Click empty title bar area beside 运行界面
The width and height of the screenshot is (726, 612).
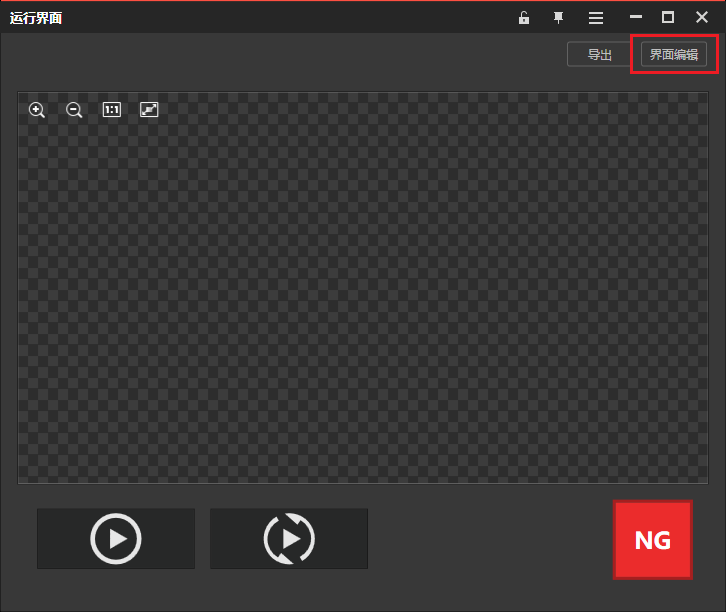pyautogui.click(x=280, y=18)
